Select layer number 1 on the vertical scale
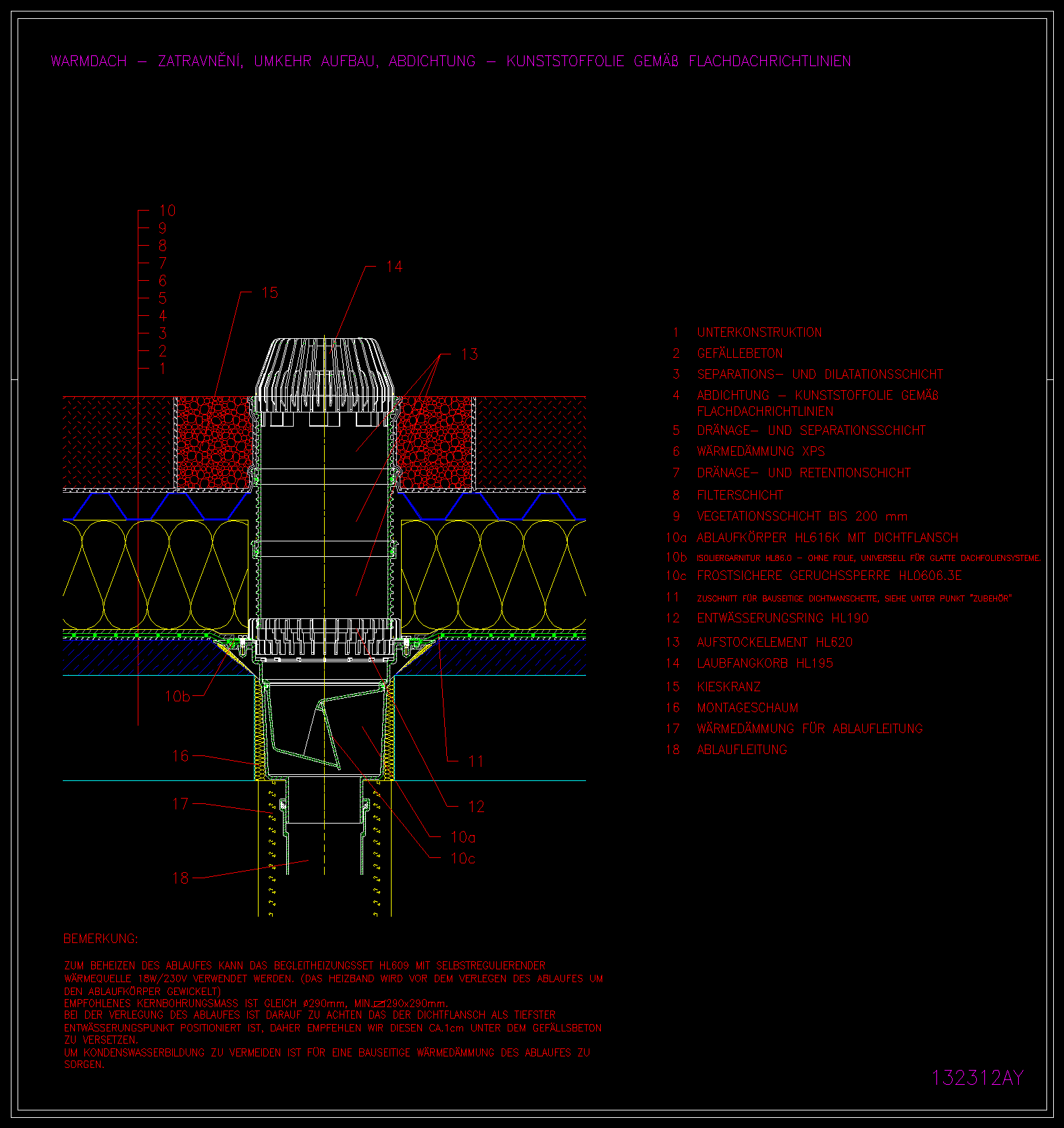This screenshot has height=1128, width=1064. [x=163, y=369]
